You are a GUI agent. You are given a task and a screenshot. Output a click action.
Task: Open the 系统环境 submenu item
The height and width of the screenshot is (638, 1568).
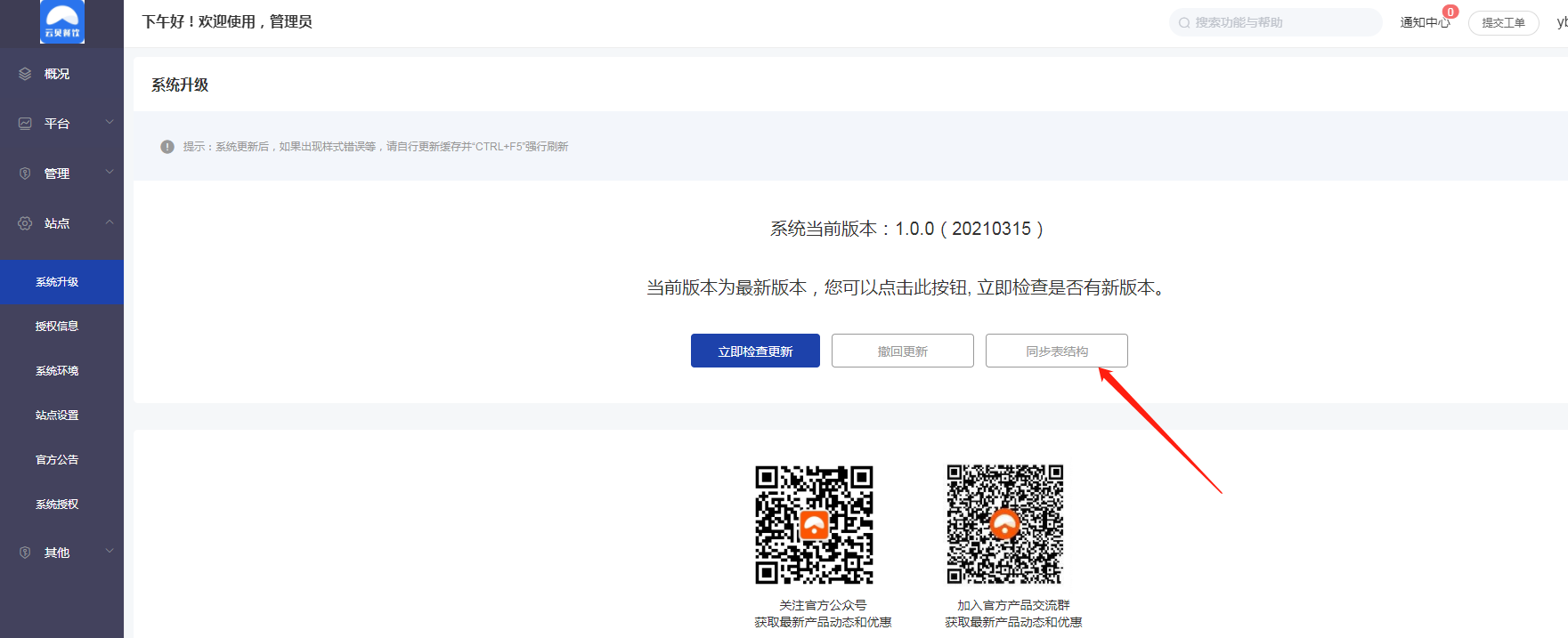(x=61, y=371)
